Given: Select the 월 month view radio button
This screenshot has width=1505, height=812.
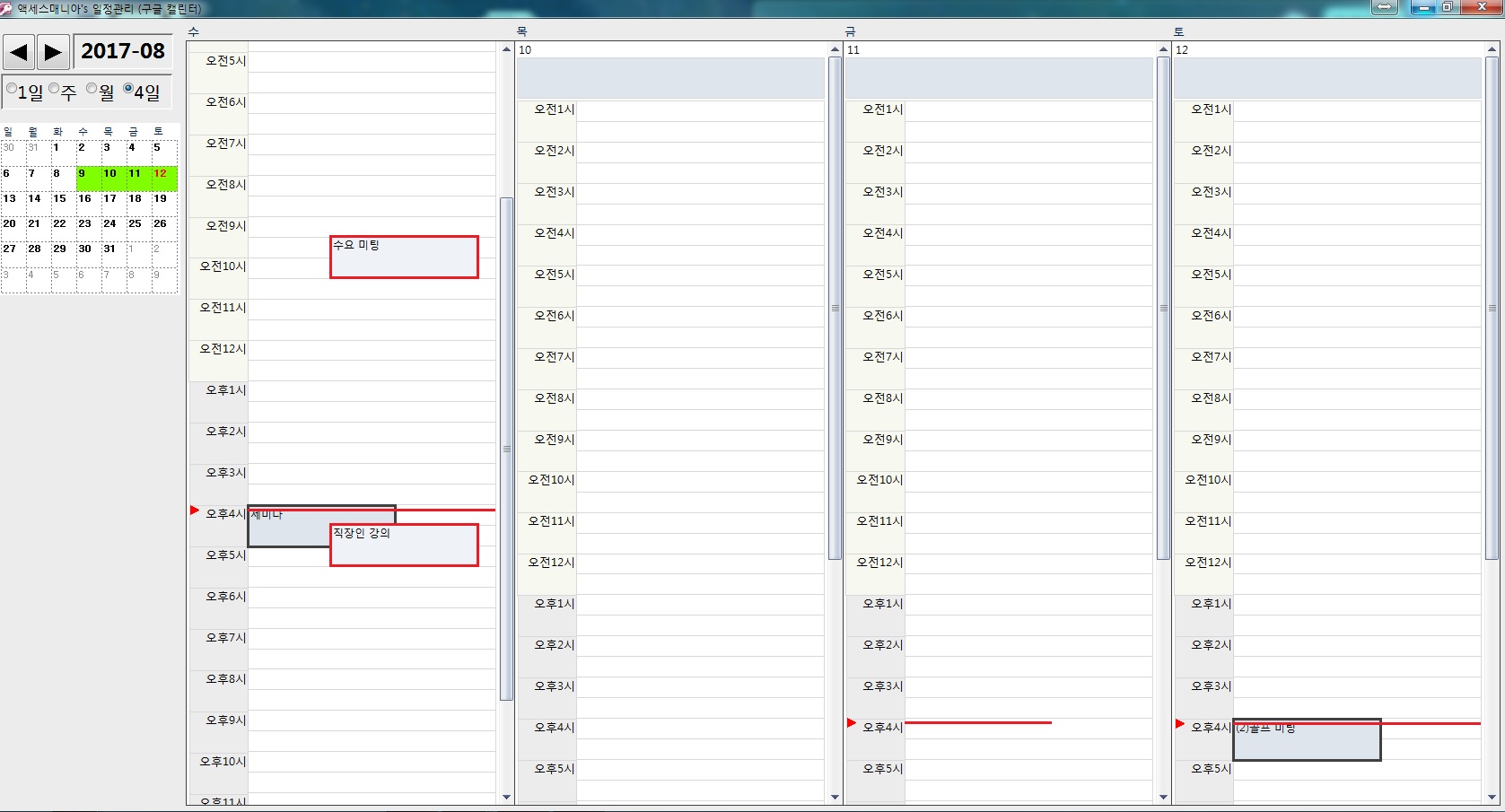Looking at the screenshot, I should pyautogui.click(x=92, y=88).
